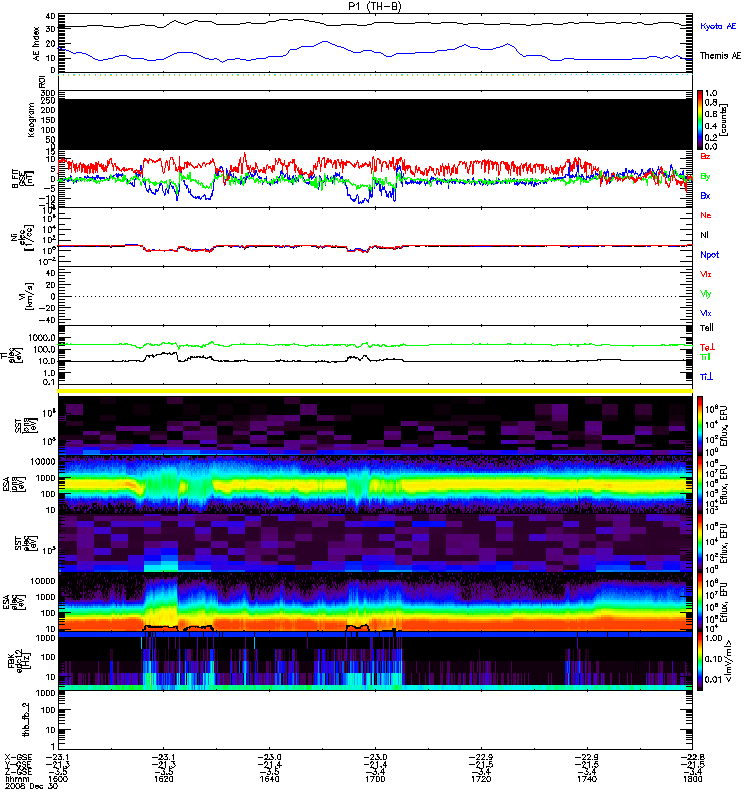750x800 pixels.
Task: Click the blue Bx legend label
Action: [x=705, y=195]
